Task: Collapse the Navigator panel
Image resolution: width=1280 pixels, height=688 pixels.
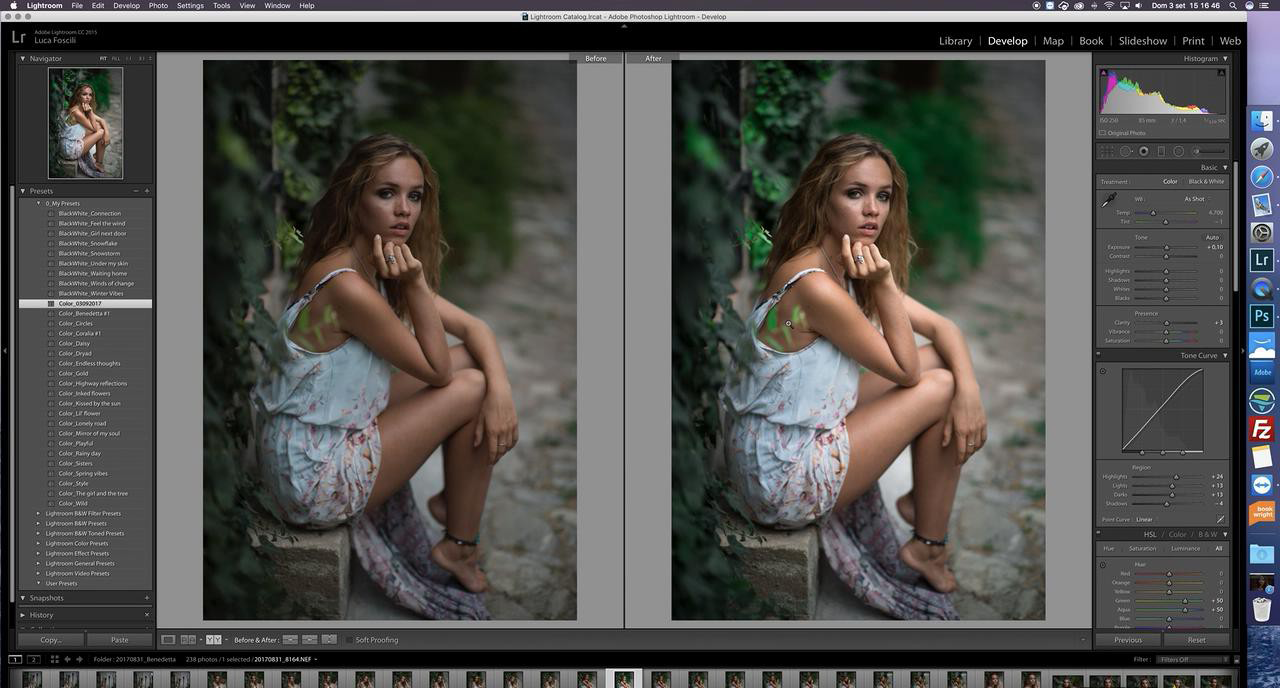Action: (x=23, y=58)
